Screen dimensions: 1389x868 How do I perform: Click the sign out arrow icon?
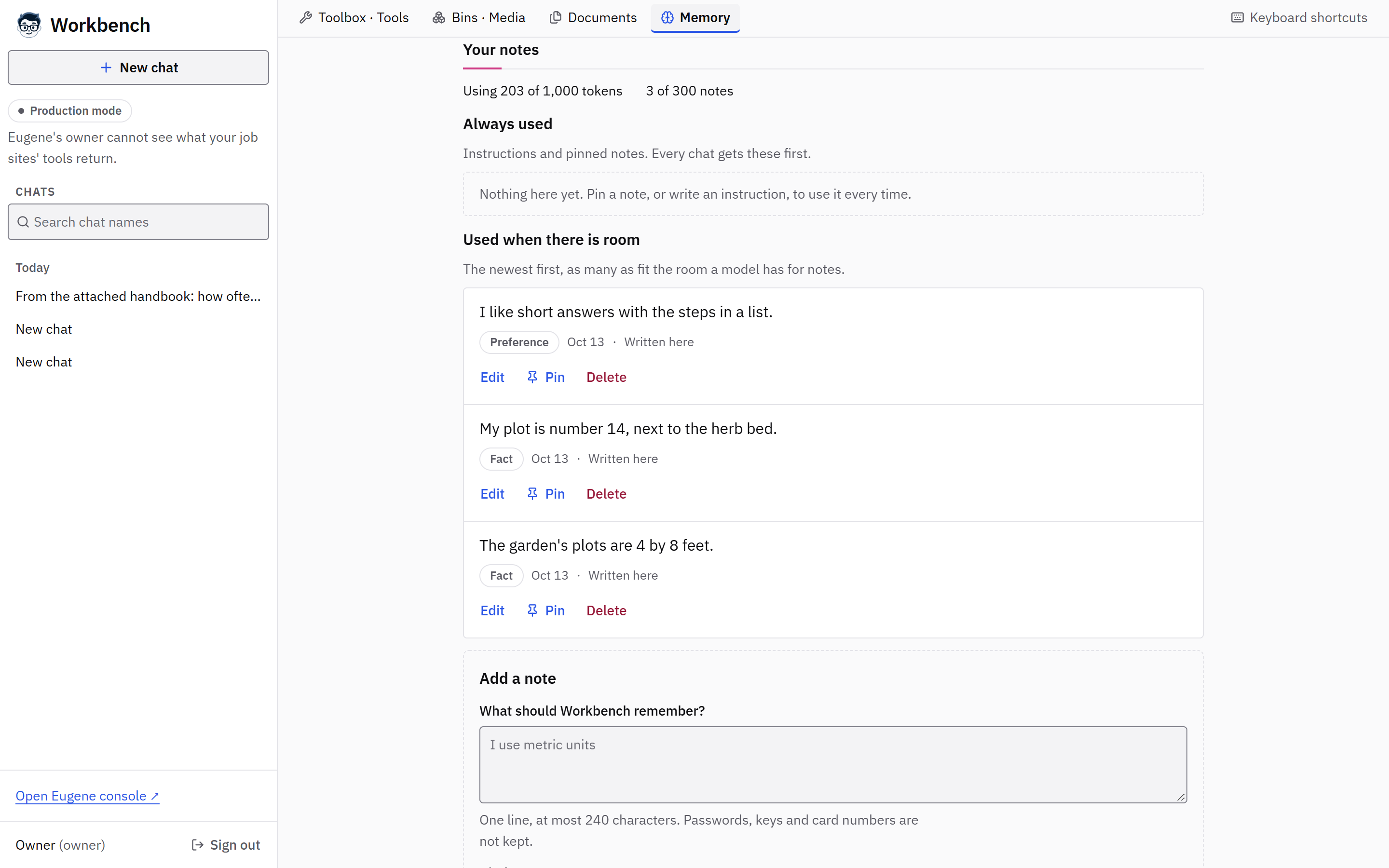point(197,845)
